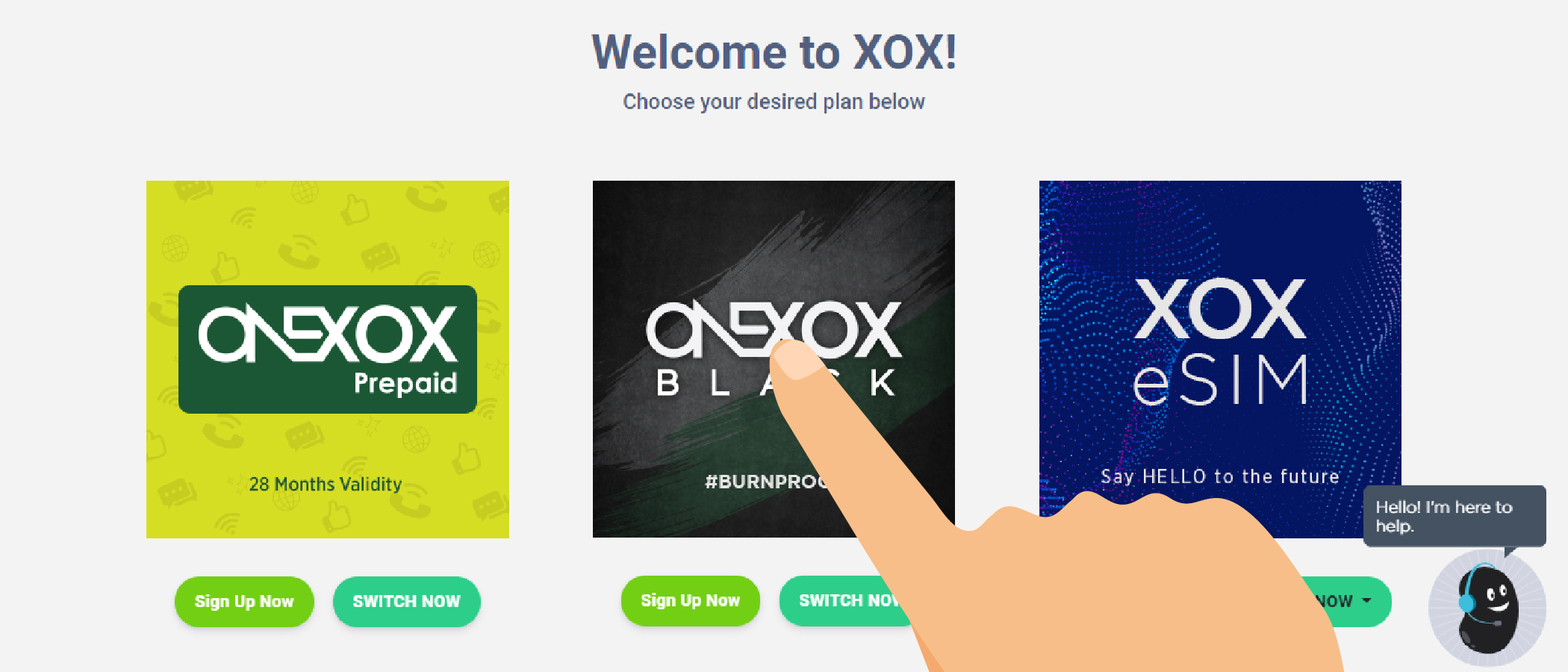
Task: Click the Welcome to XOX! heading
Action: pos(774,52)
